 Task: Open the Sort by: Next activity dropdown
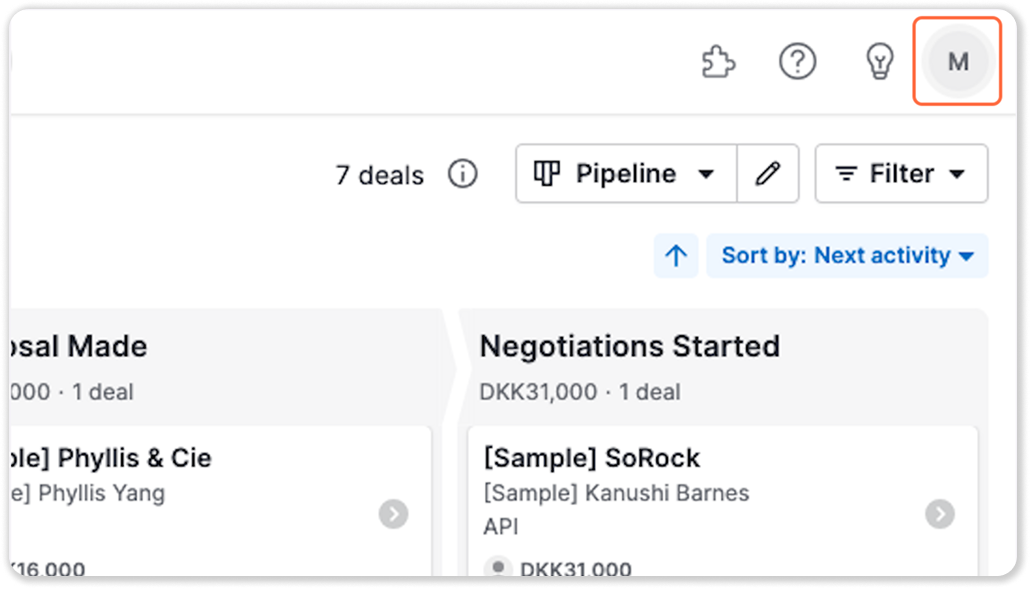[x=847, y=256]
